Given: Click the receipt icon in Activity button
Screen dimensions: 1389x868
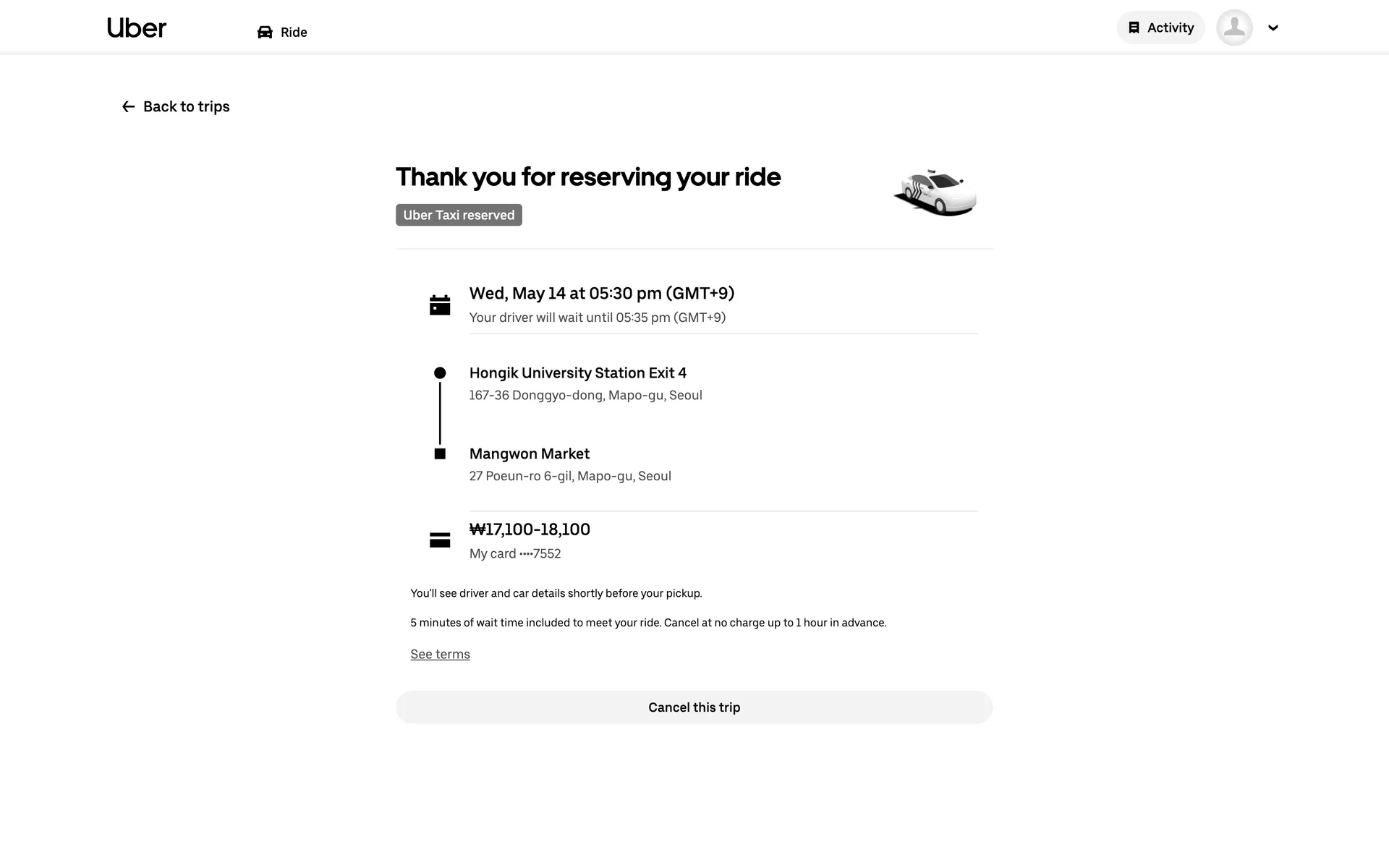Looking at the screenshot, I should 1134,27.
